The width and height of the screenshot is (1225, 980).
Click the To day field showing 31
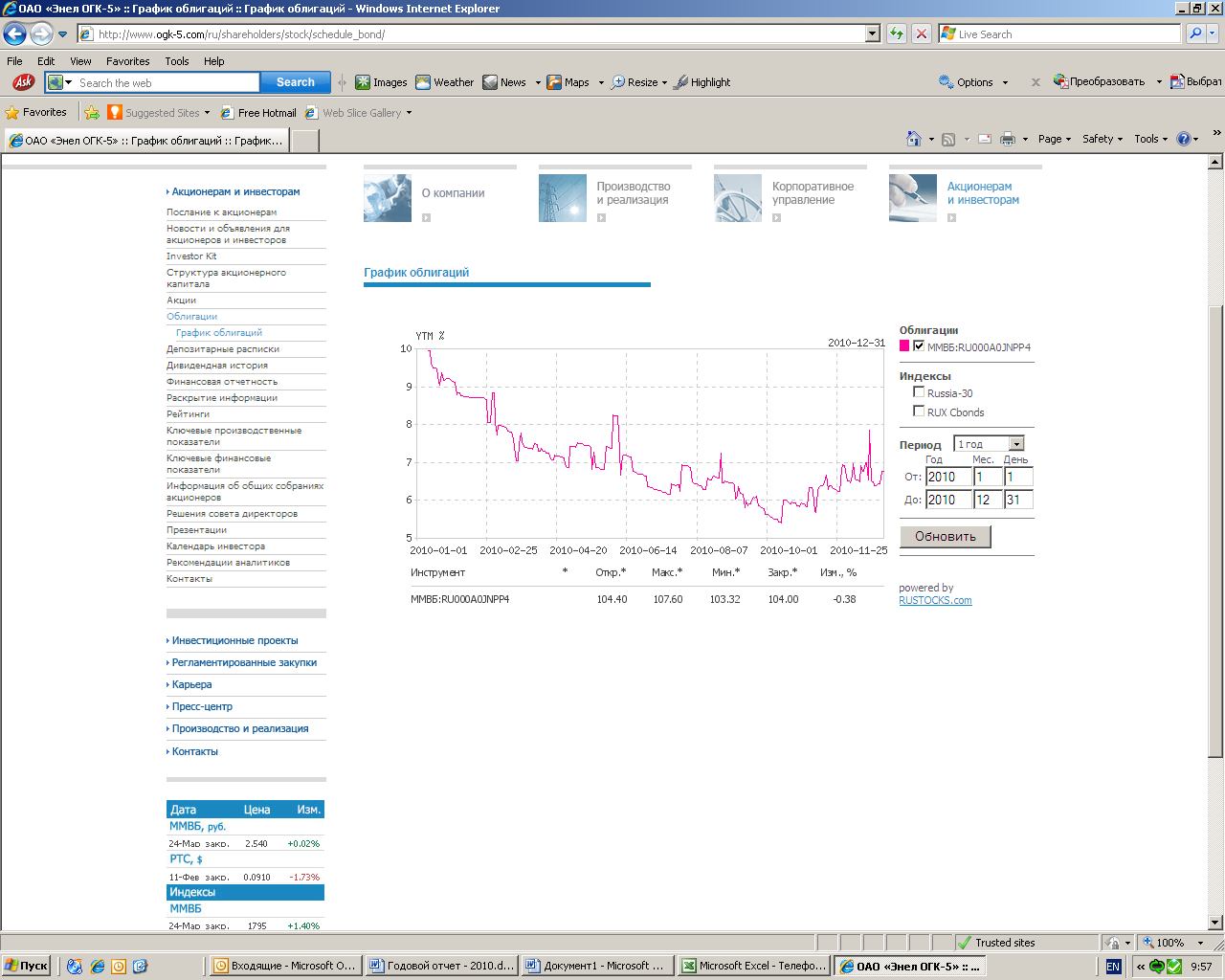[x=1018, y=500]
